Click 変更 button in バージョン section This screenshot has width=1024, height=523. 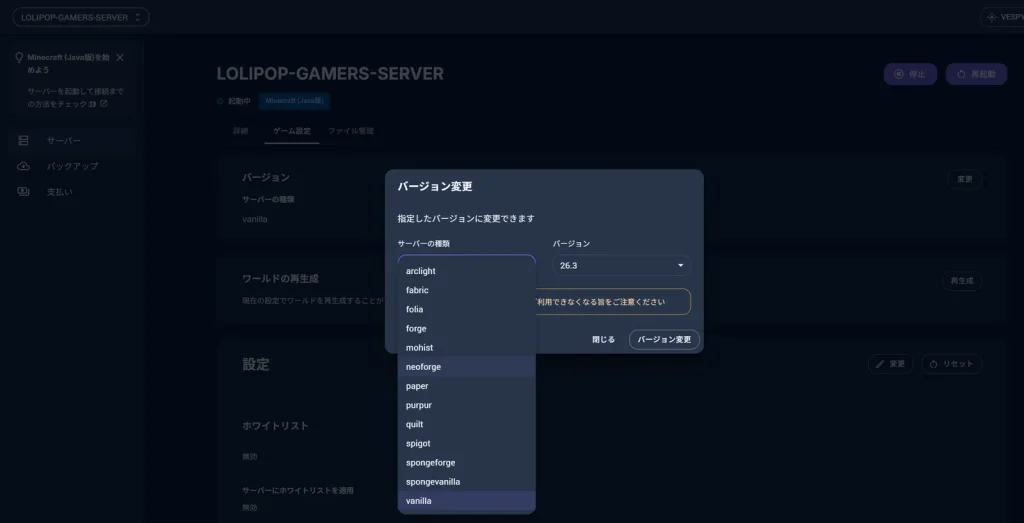pos(965,179)
